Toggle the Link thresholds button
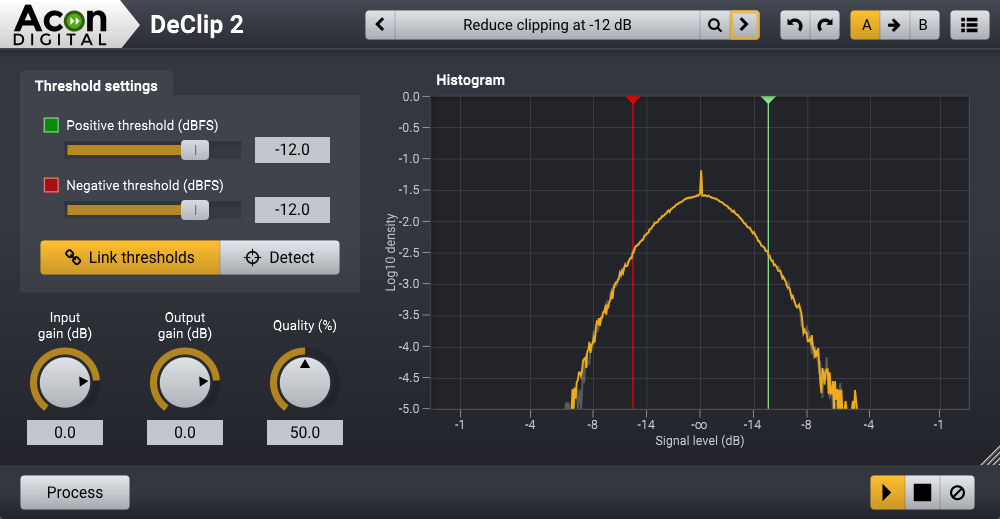1000x519 pixels. coord(130,258)
